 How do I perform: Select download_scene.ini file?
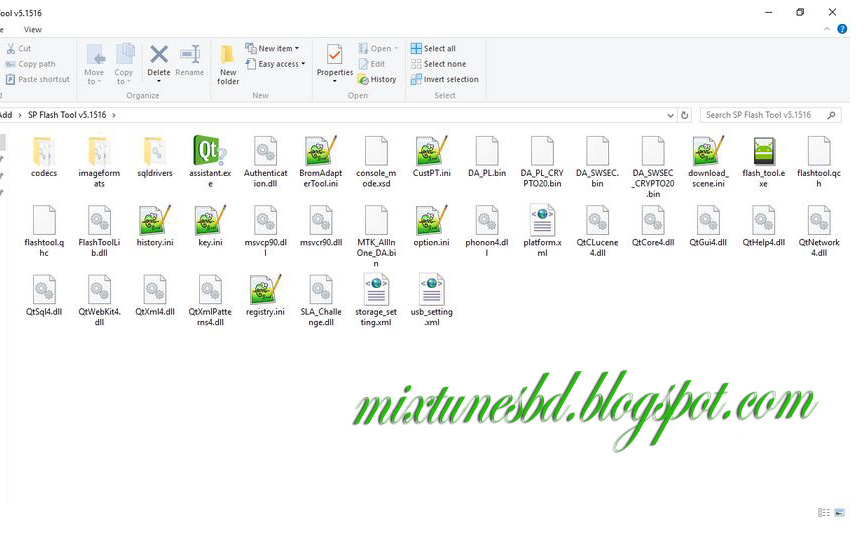click(708, 162)
